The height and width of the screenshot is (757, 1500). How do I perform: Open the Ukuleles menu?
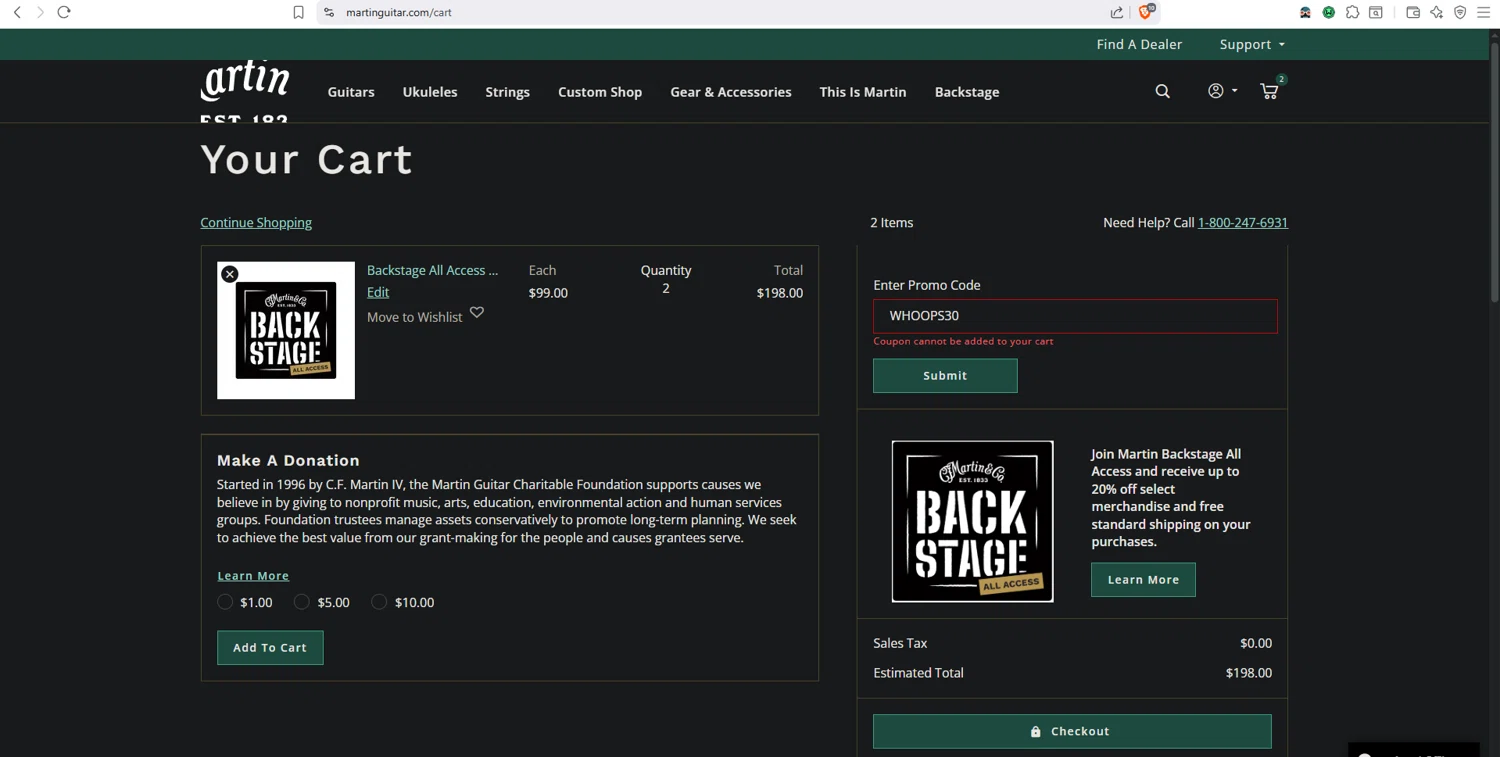click(430, 92)
